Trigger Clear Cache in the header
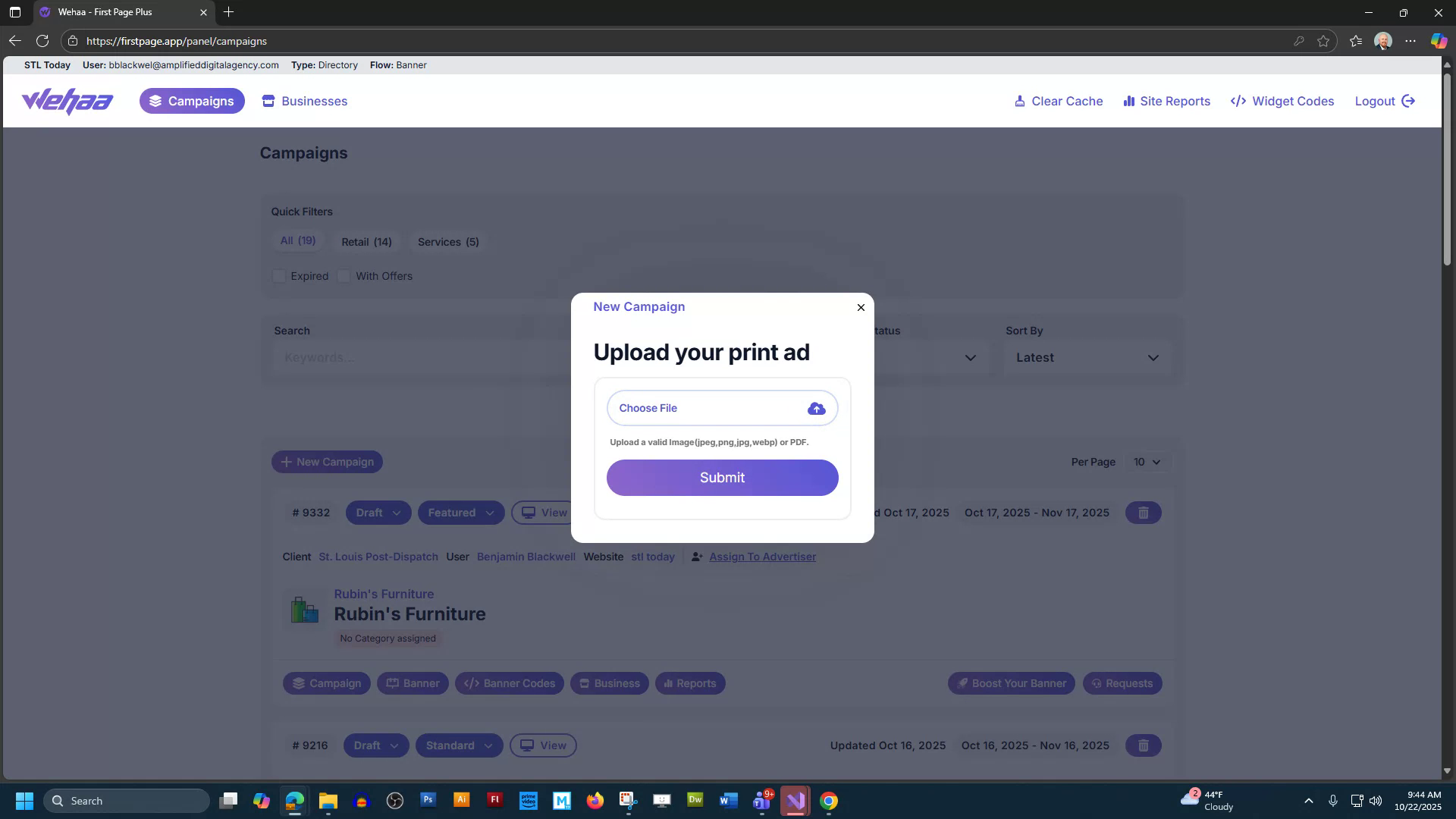1456x819 pixels. pyautogui.click(x=1058, y=101)
